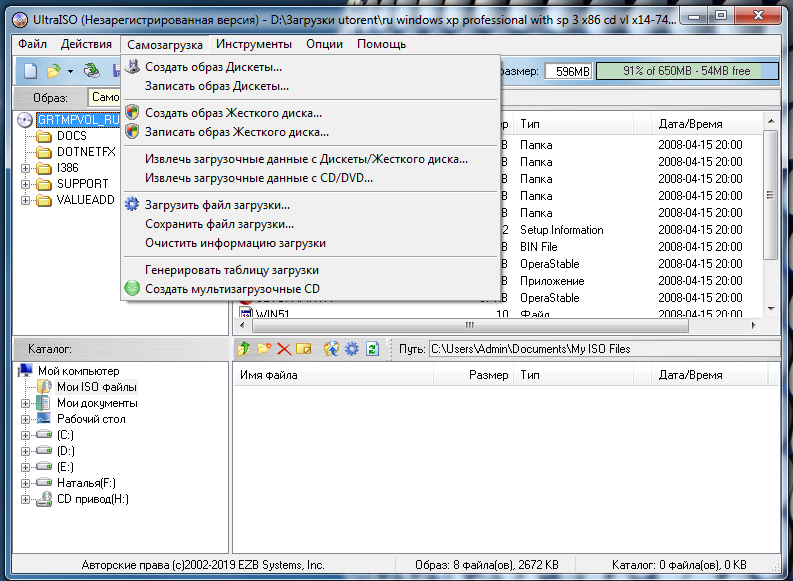The width and height of the screenshot is (793, 581).
Task: Click the Open CD/DVD drive toolbar icon
Action: tap(92, 71)
